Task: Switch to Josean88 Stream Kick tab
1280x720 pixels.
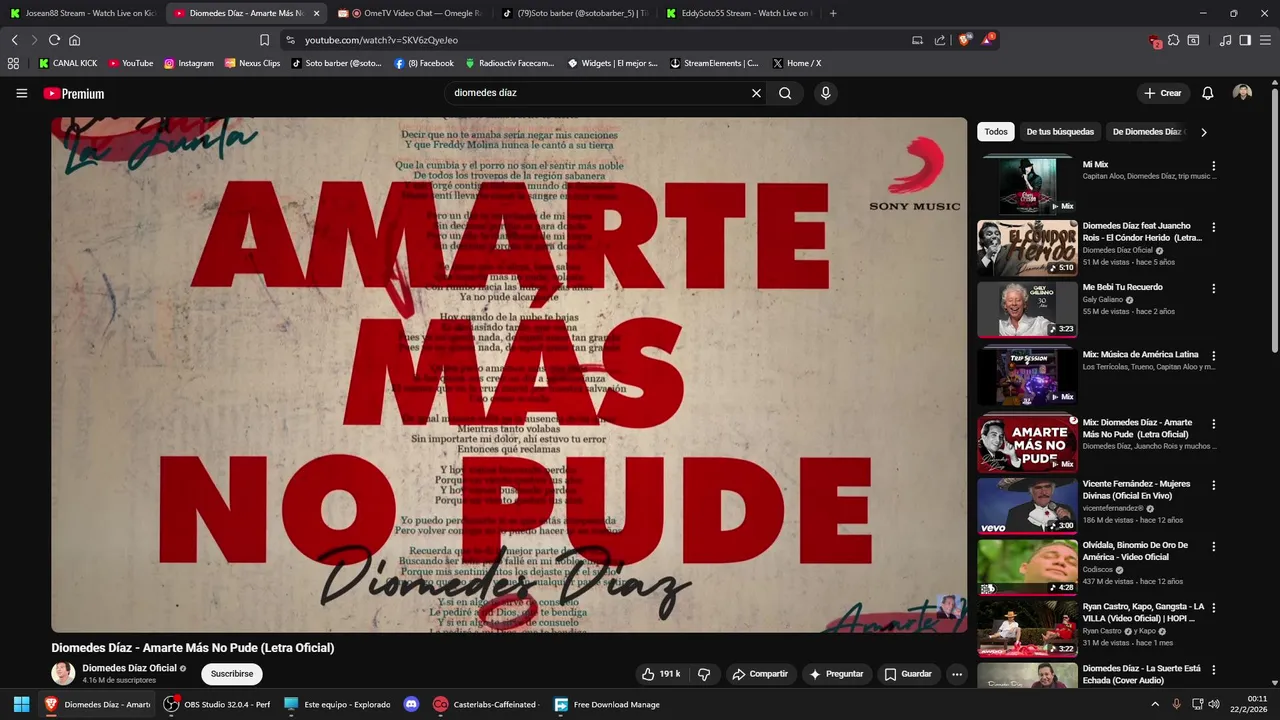Action: tap(84, 13)
